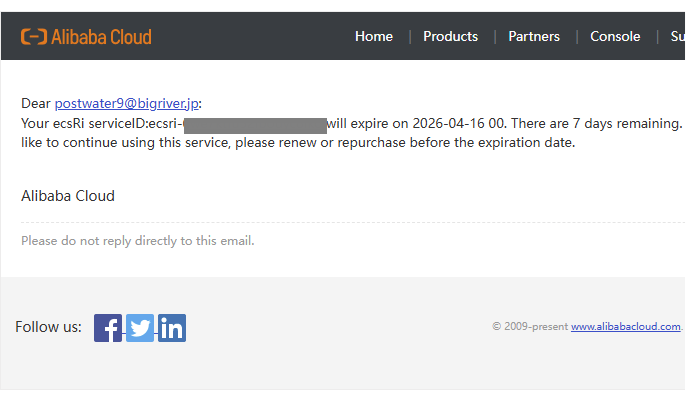Open the Facebook follow icon

[x=108, y=328]
